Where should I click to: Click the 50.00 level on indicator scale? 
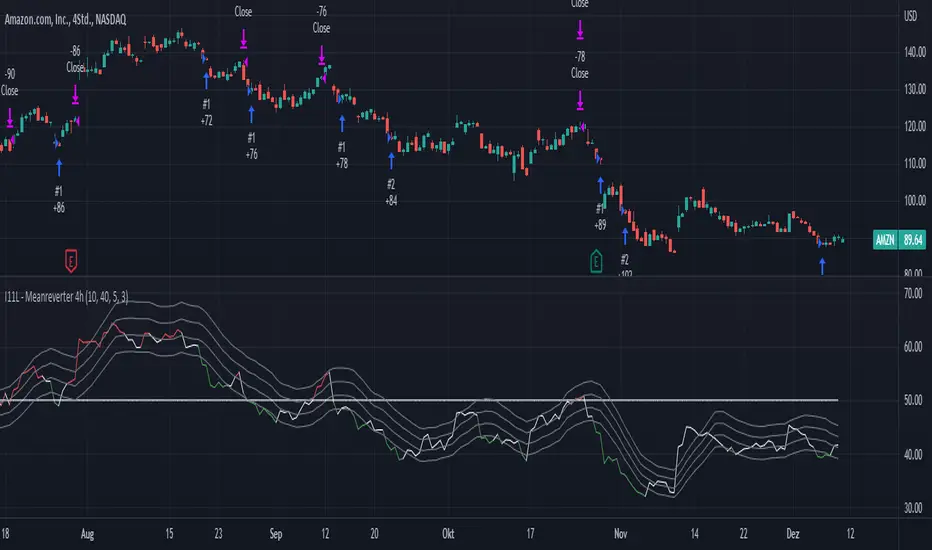(x=910, y=401)
